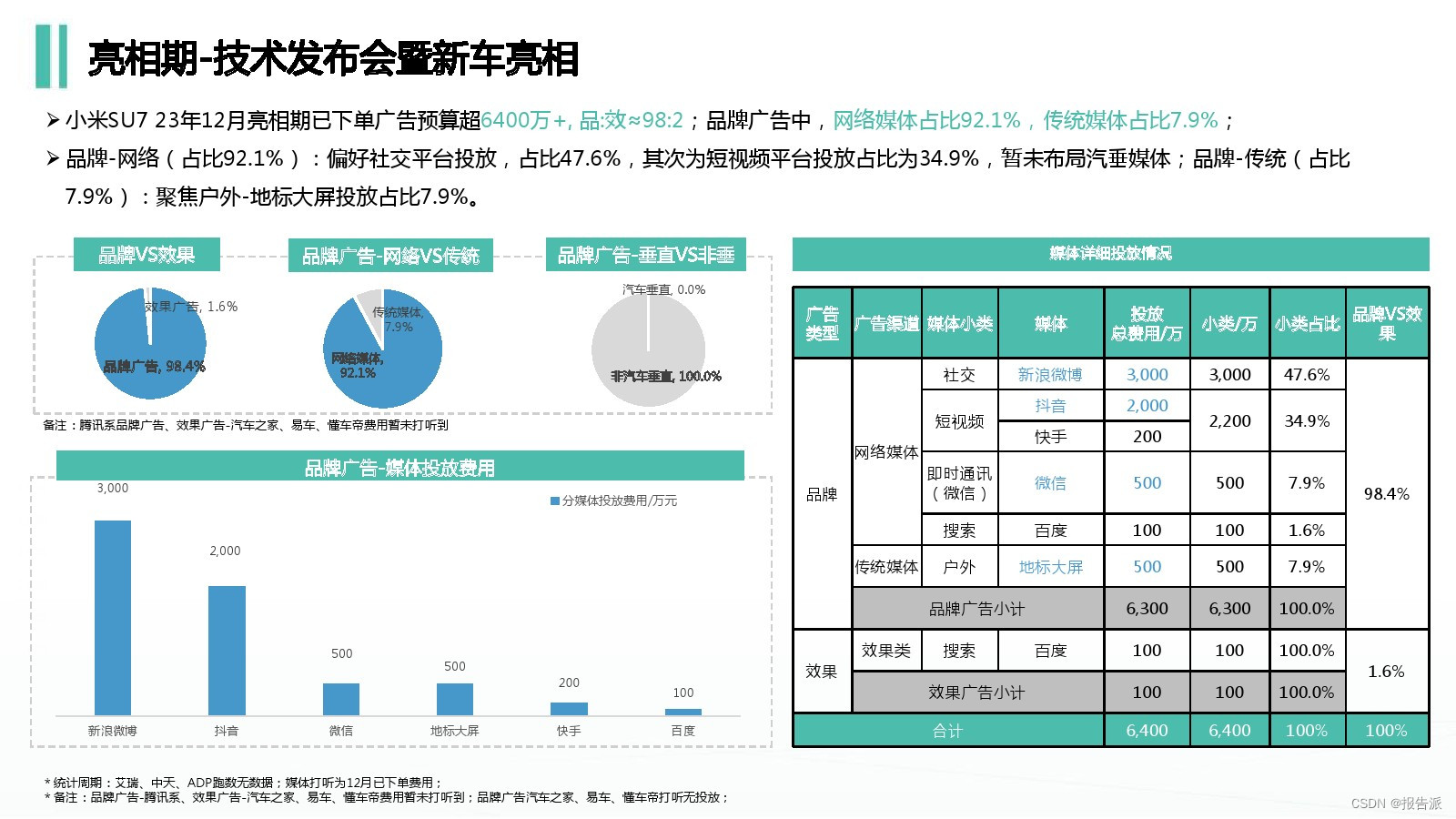Click the 品牌VS效果 table column header
This screenshot has width=1456, height=819.
pos(1387,323)
